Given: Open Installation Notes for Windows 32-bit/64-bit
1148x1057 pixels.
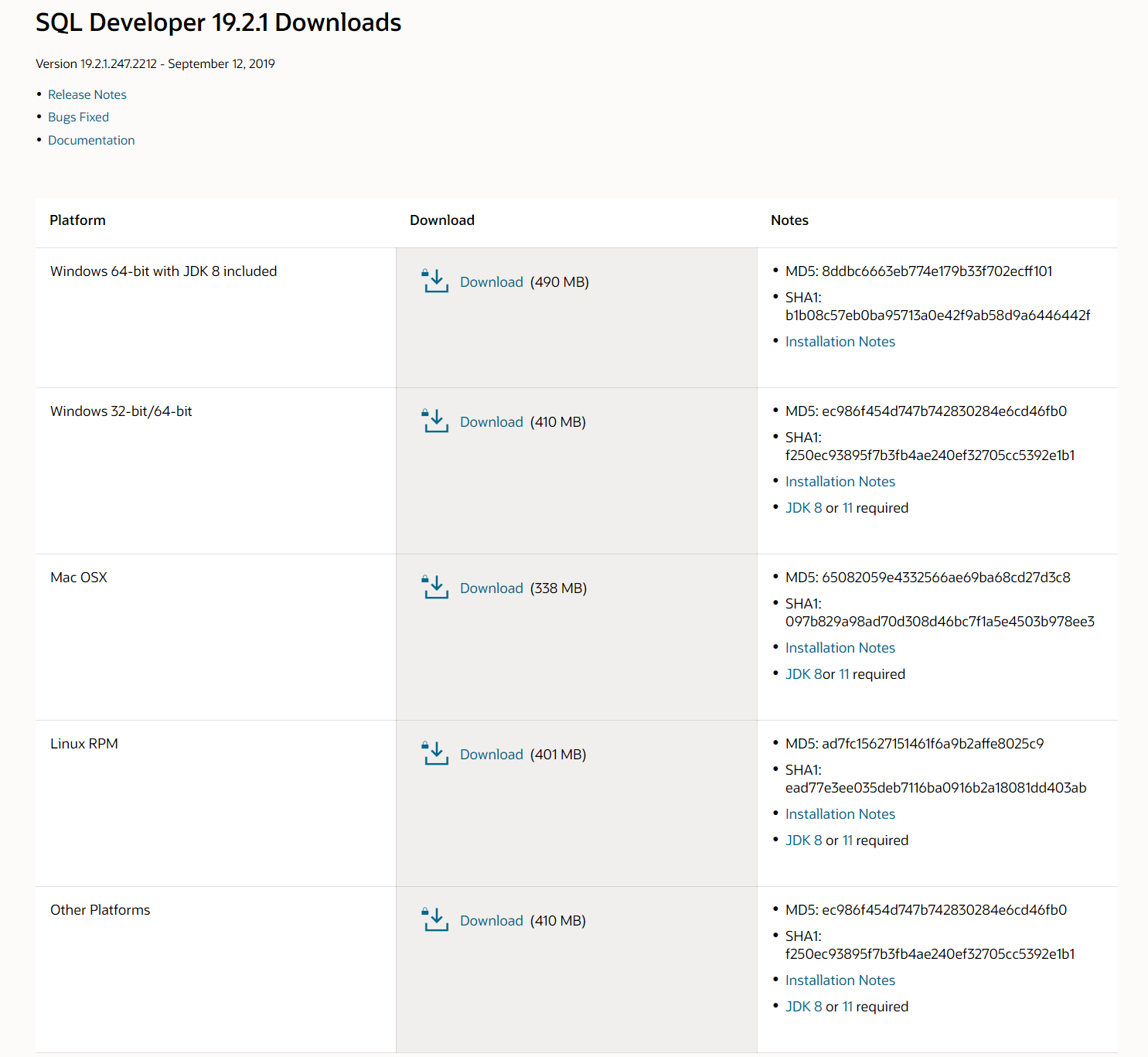Looking at the screenshot, I should click(840, 482).
